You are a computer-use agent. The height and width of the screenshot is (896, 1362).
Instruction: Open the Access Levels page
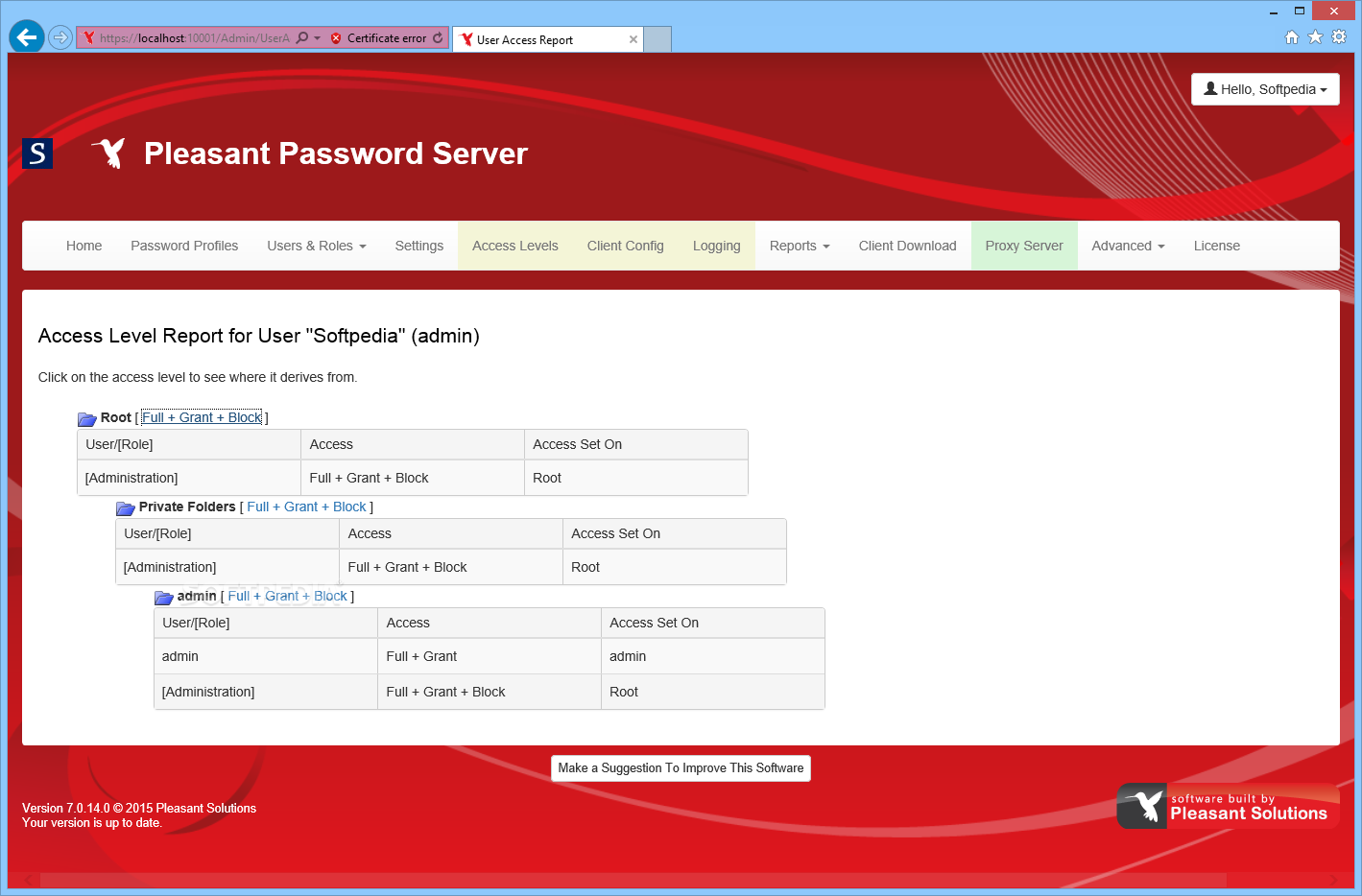pyautogui.click(x=515, y=246)
